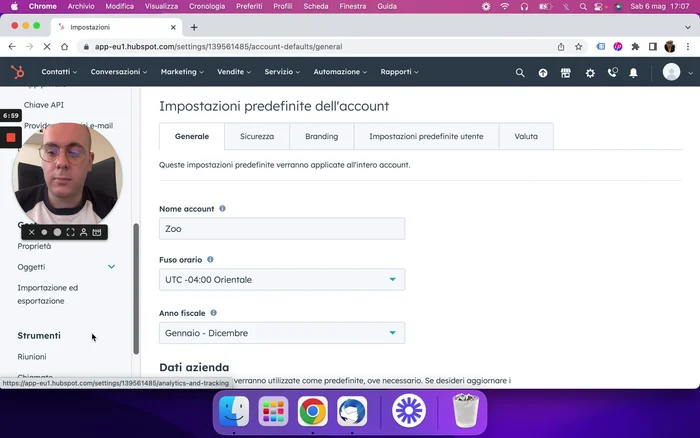The width and height of the screenshot is (700, 438).
Task: Click the info icon next to Nome account
Action: [x=222, y=209]
